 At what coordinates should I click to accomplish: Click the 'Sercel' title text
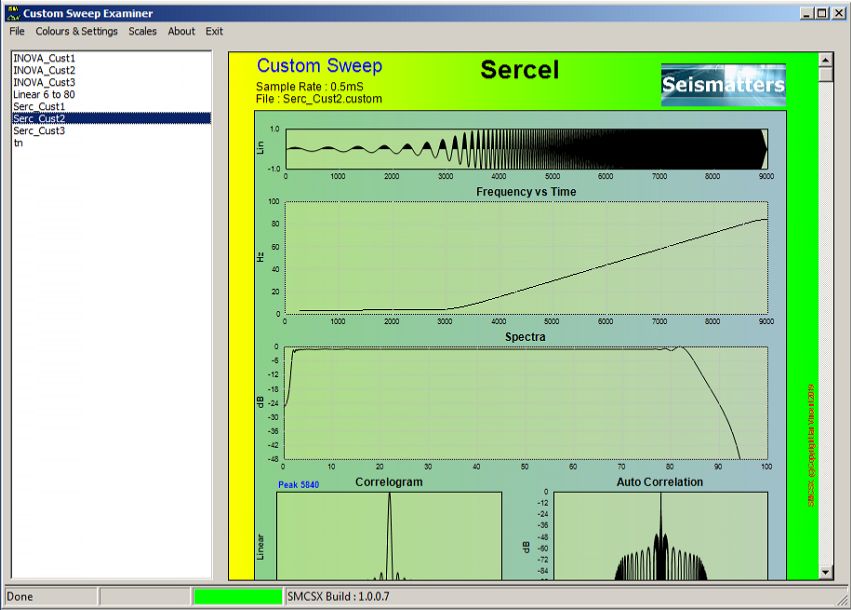(x=519, y=69)
